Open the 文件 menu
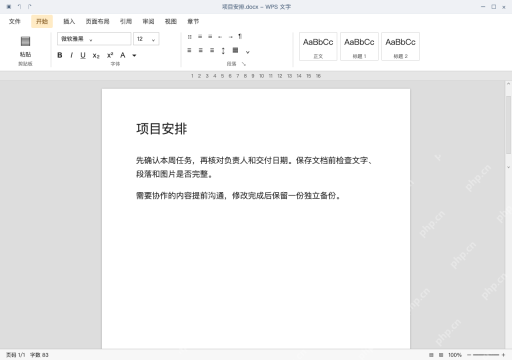Screen dimensions: 512x360 coord(15,21)
